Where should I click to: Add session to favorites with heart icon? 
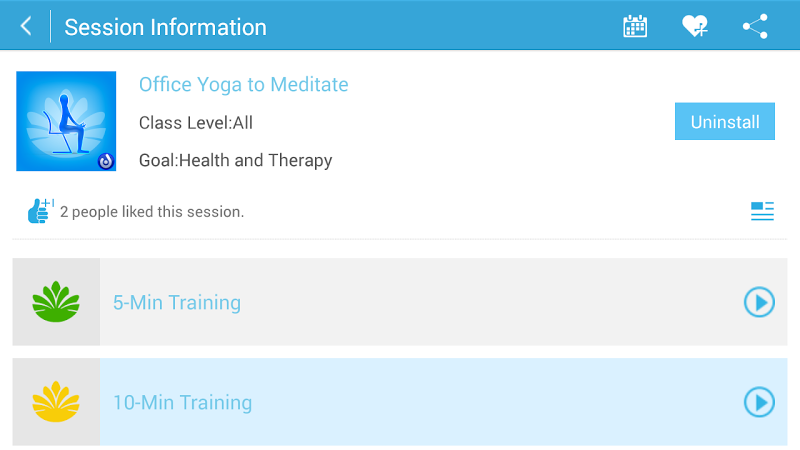tap(695, 26)
